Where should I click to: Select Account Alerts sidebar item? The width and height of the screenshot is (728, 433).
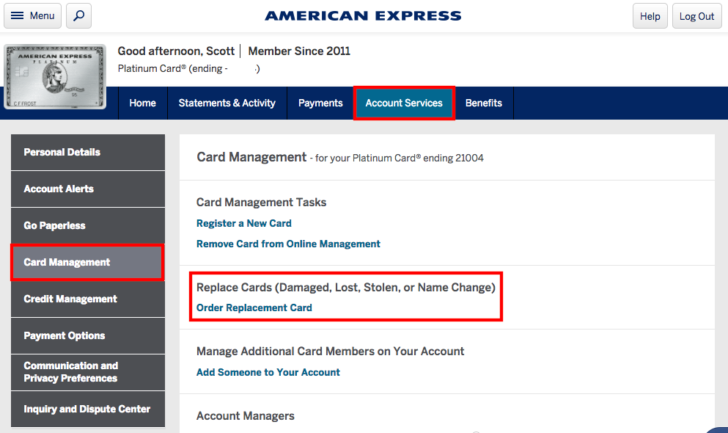tap(88, 189)
